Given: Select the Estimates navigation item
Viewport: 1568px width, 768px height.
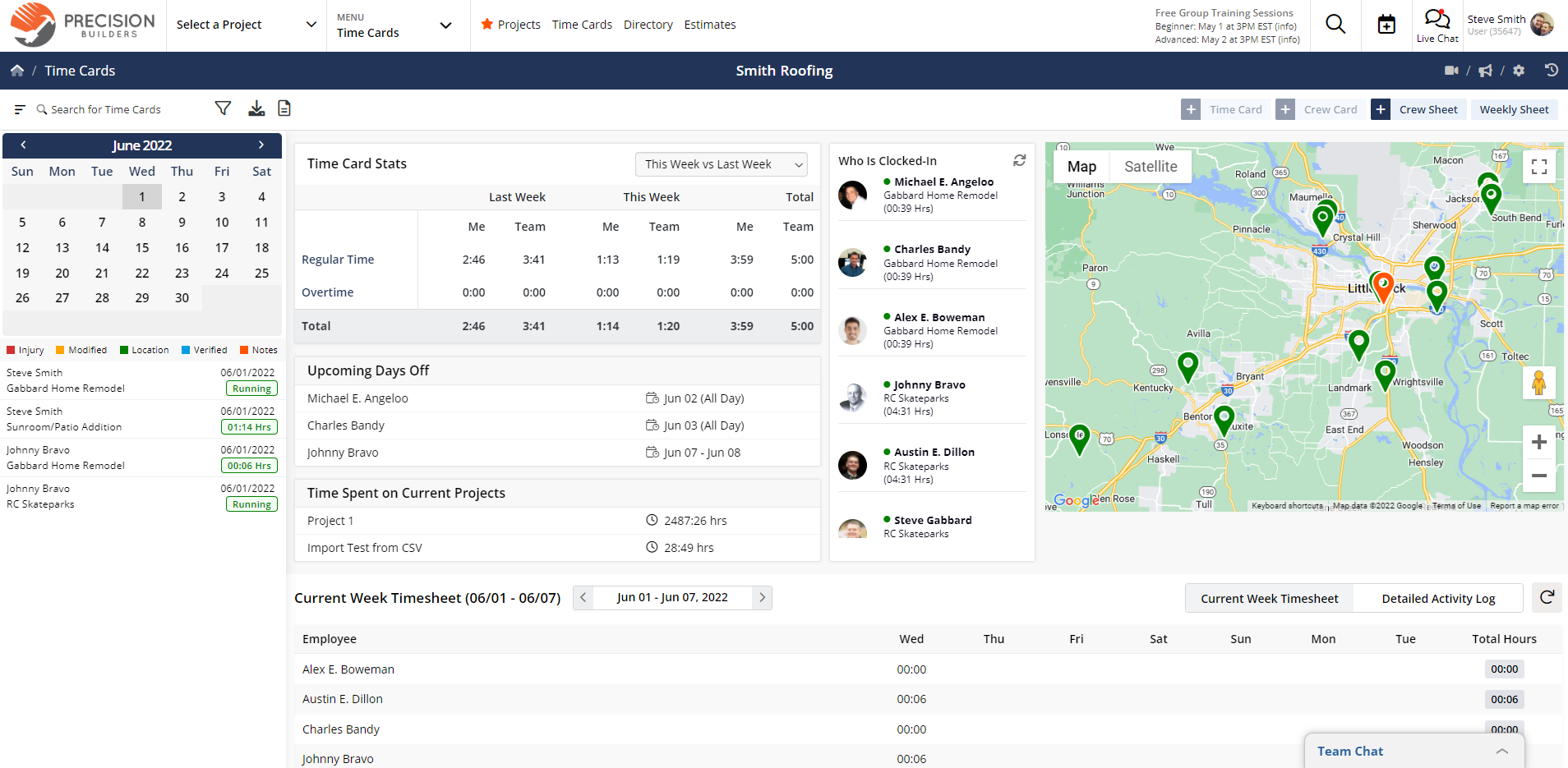Looking at the screenshot, I should [x=708, y=25].
